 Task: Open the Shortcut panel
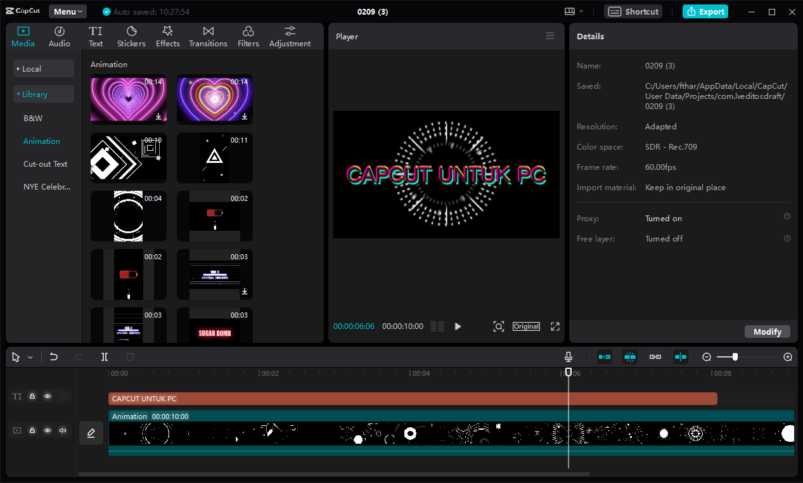(x=633, y=11)
